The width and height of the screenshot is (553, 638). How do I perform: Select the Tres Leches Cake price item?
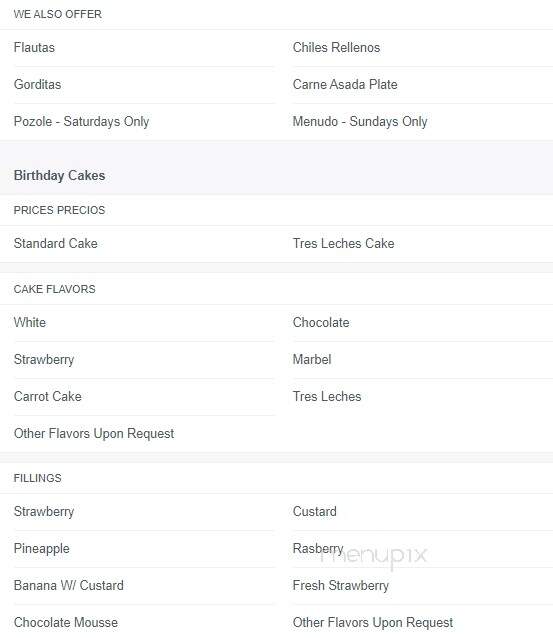coord(343,243)
